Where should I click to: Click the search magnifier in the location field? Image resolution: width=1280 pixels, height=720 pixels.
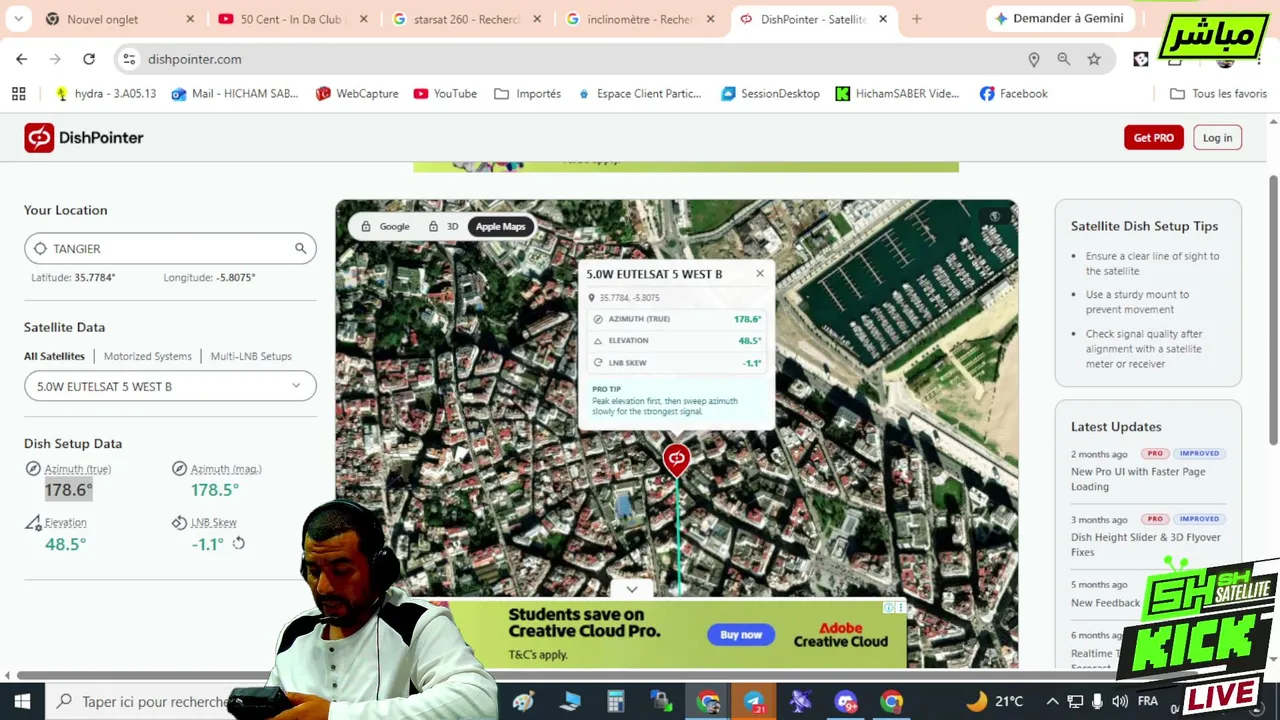(x=300, y=248)
